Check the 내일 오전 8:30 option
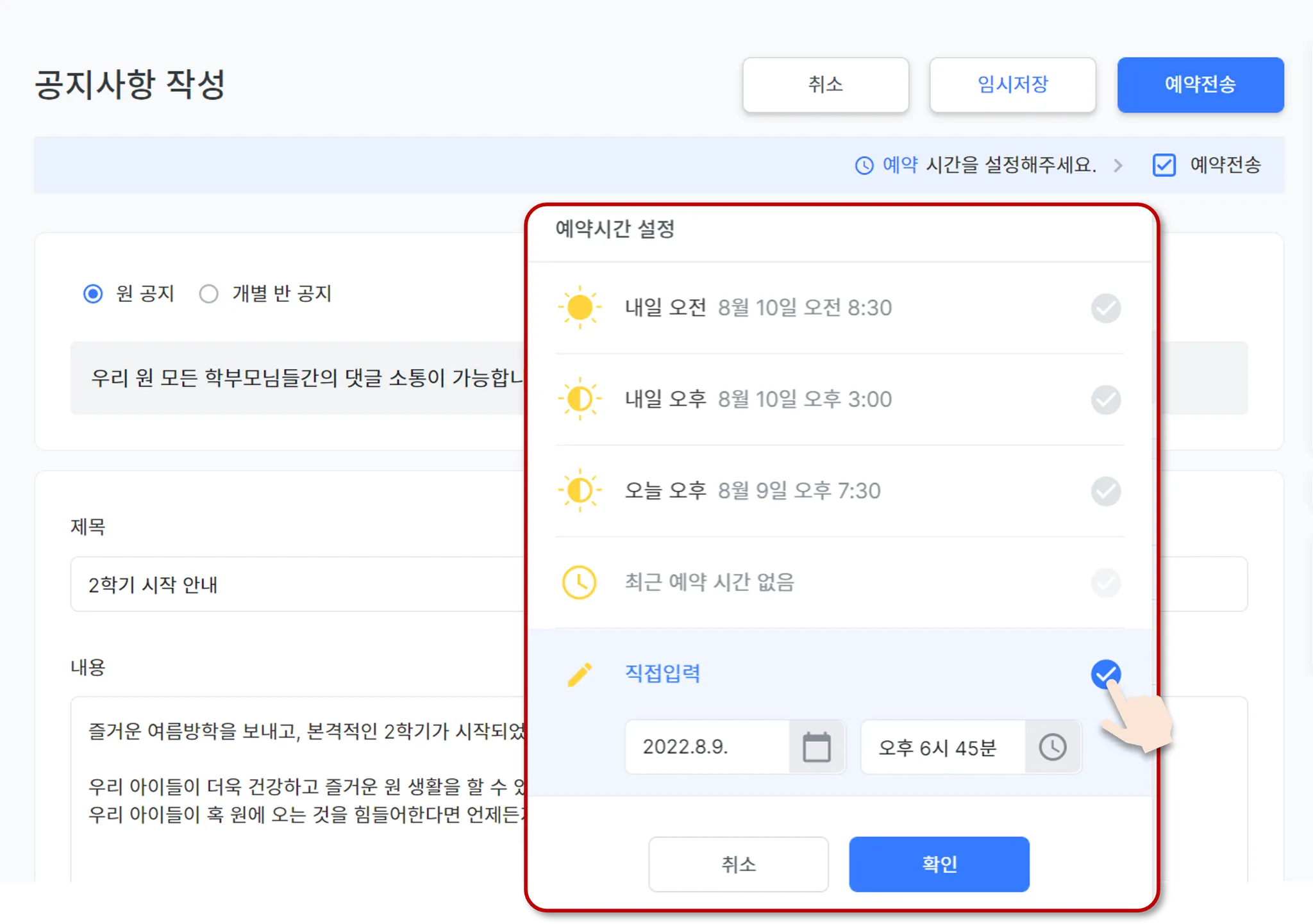 click(1105, 308)
